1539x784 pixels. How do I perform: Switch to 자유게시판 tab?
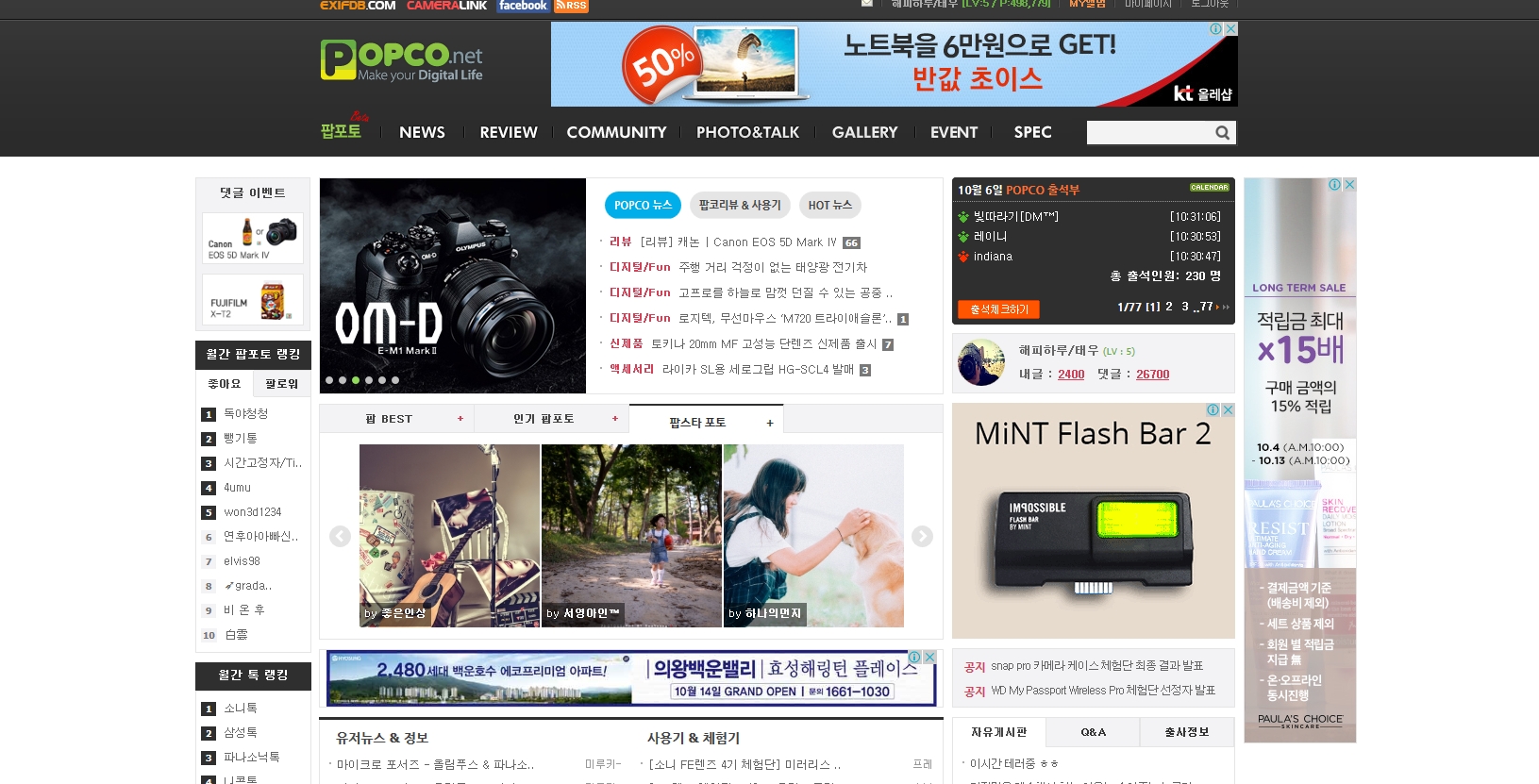999,732
